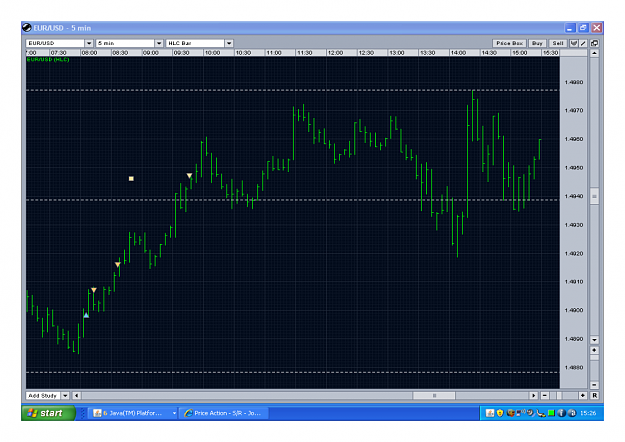Image resolution: width=625 pixels, height=442 pixels.
Task: Click the horizontal chart scrollbar thumb
Action: (x=434, y=395)
